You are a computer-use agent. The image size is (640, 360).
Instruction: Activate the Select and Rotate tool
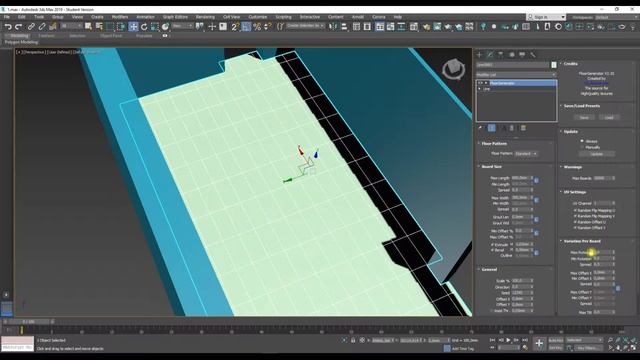tap(144, 27)
